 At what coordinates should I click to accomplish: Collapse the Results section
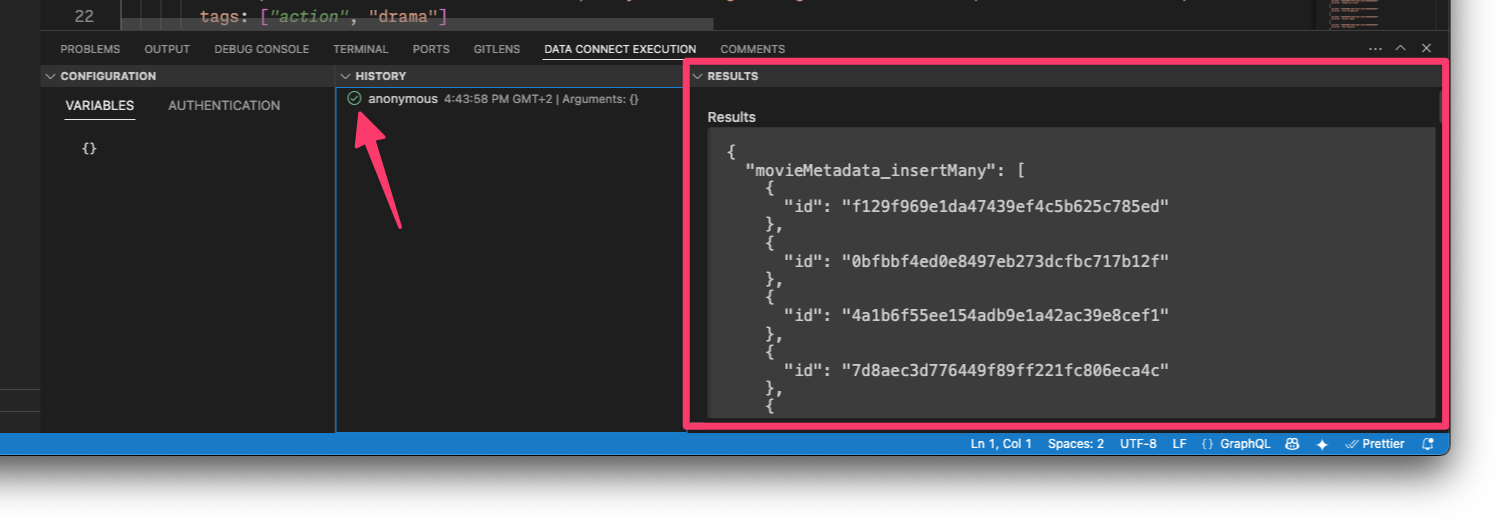pos(698,76)
